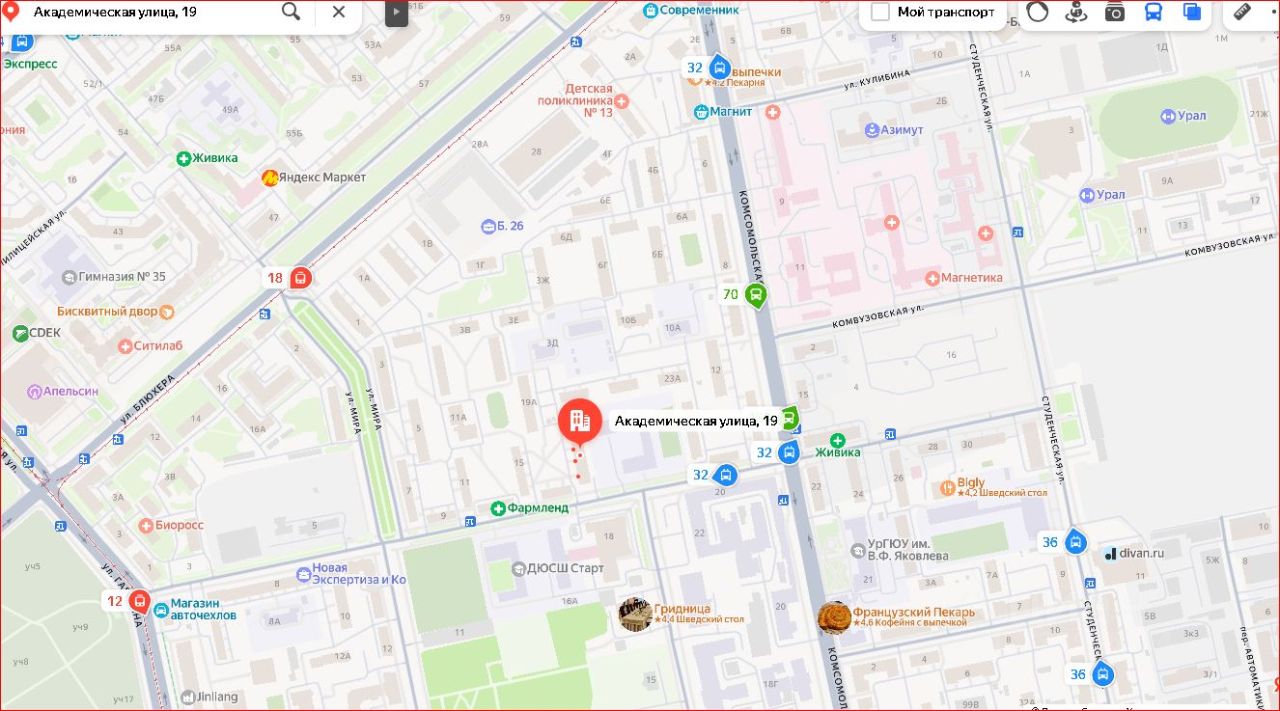Click tram stop marker 12
Viewport: 1280px width, 711px height.
click(139, 603)
